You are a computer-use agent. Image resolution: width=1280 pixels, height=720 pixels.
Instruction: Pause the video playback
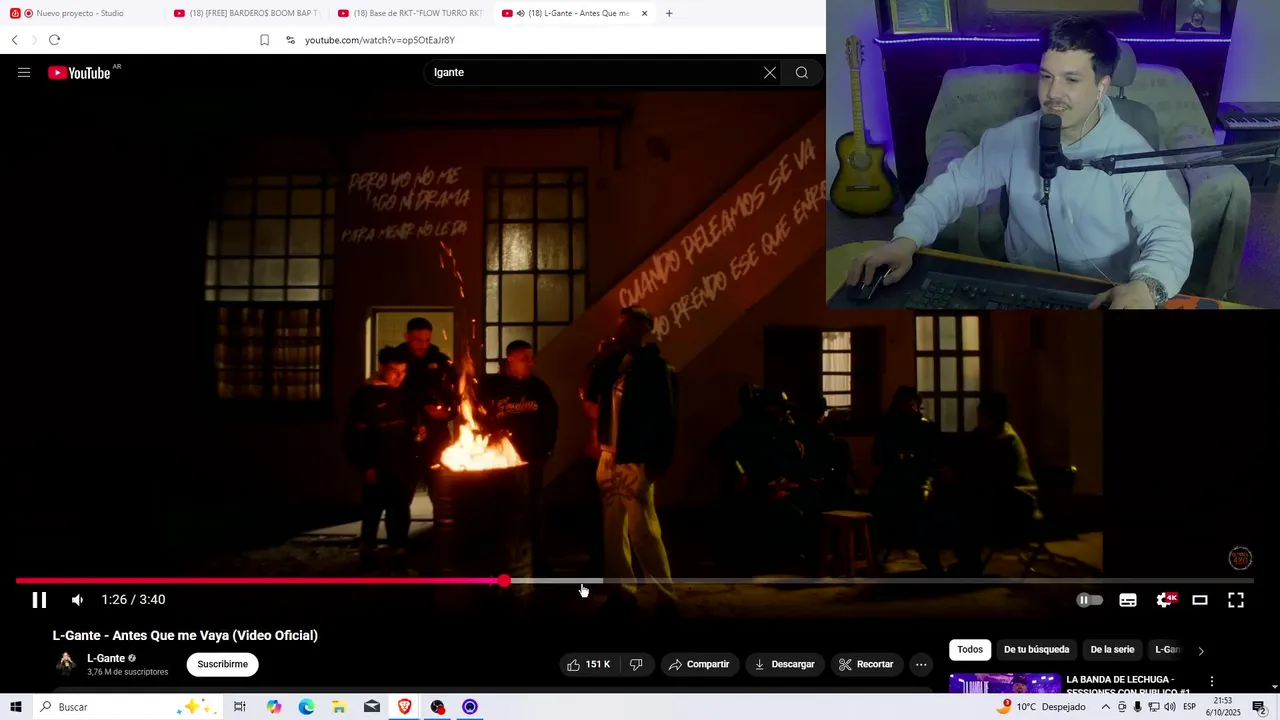click(39, 600)
